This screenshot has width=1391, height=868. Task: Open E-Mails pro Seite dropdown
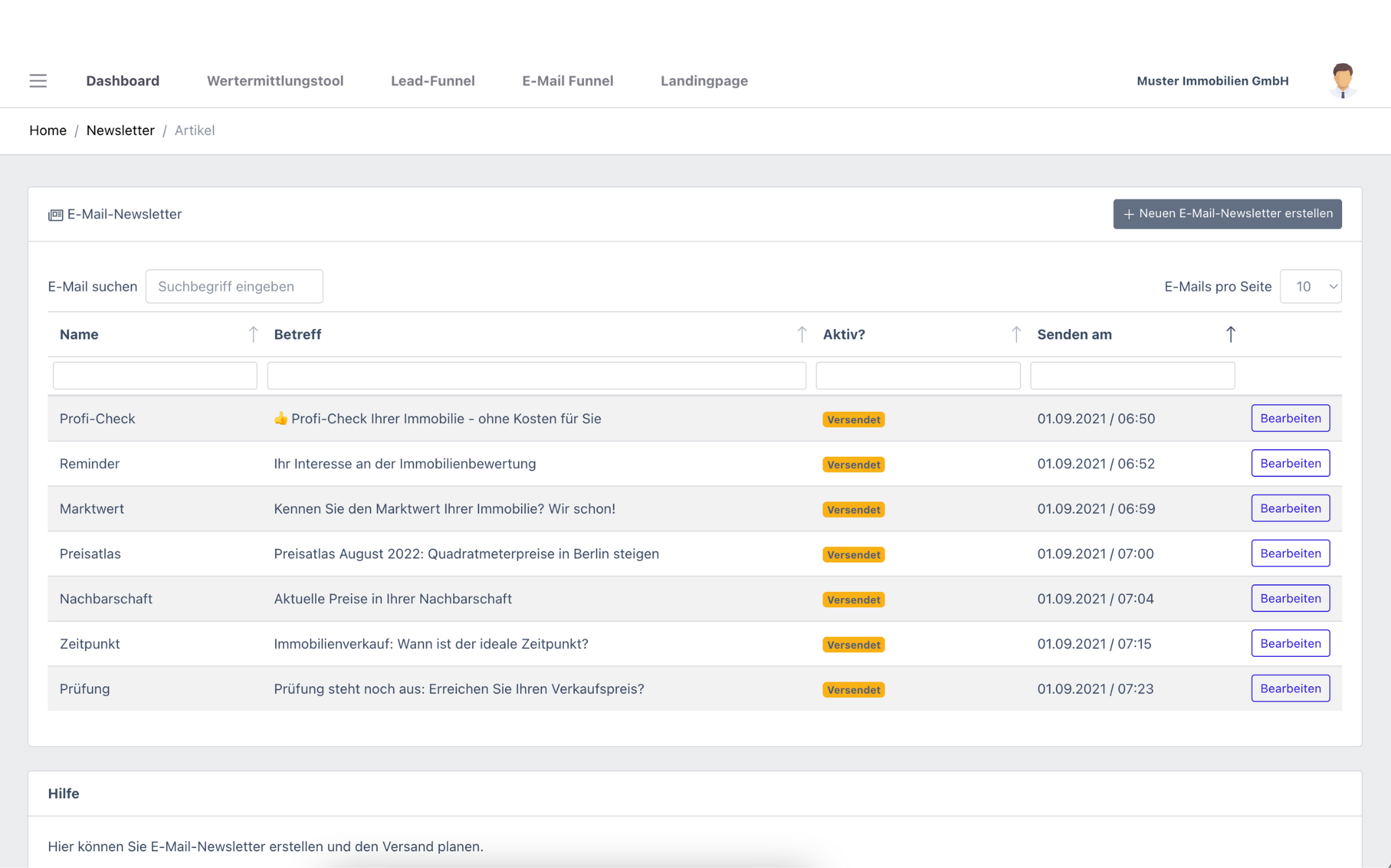(x=1310, y=287)
